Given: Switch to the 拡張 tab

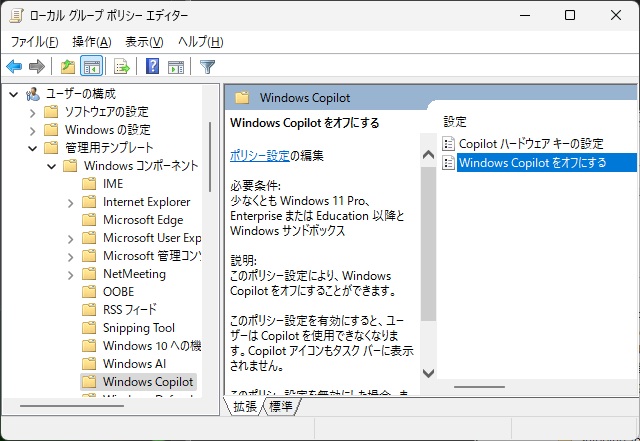Looking at the screenshot, I should click(245, 406).
